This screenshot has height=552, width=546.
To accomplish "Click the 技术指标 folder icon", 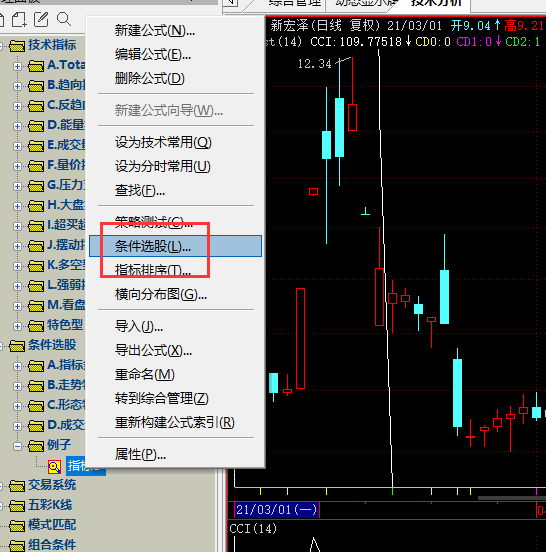I will [x=17, y=45].
